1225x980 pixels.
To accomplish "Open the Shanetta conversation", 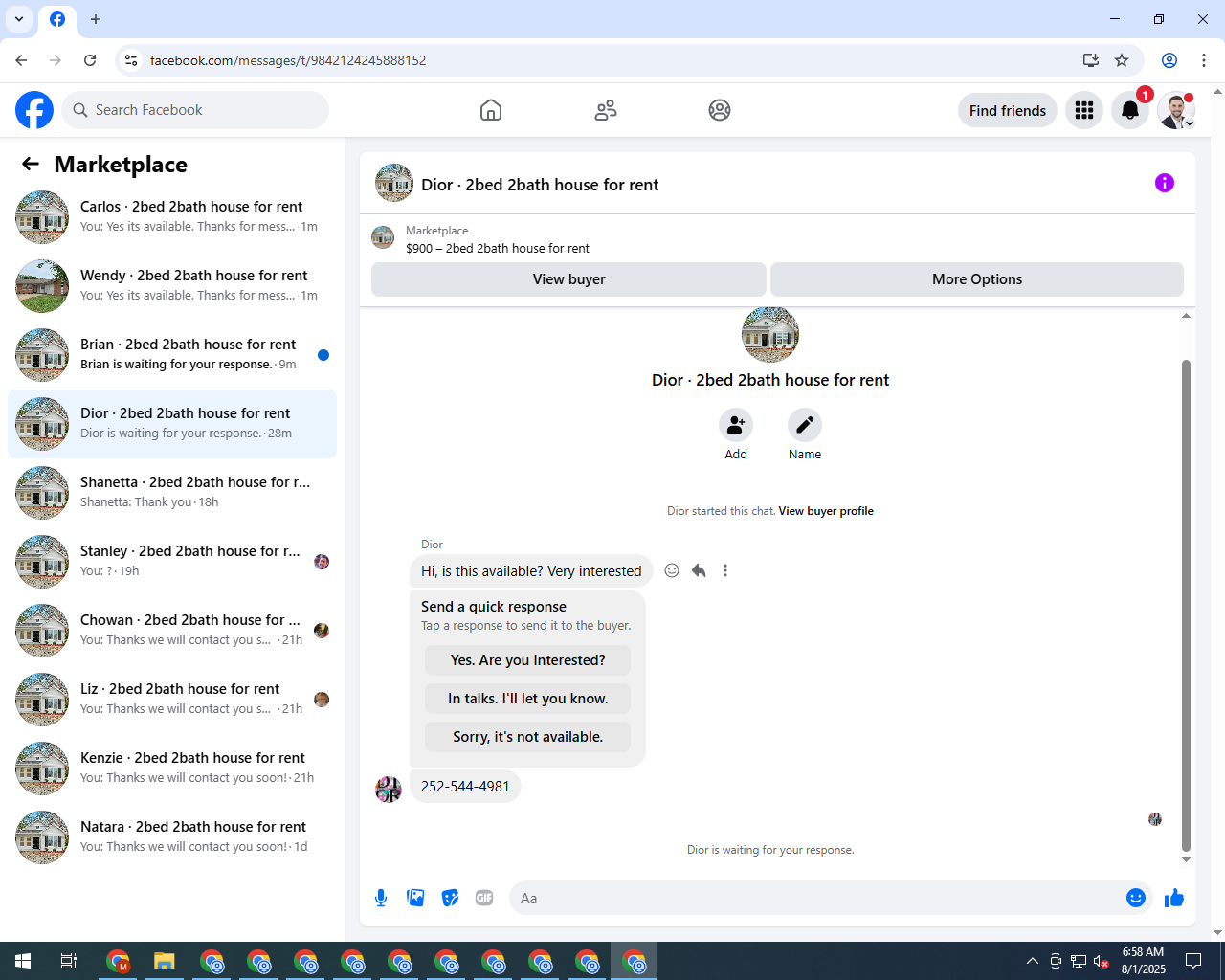I will tap(172, 493).
